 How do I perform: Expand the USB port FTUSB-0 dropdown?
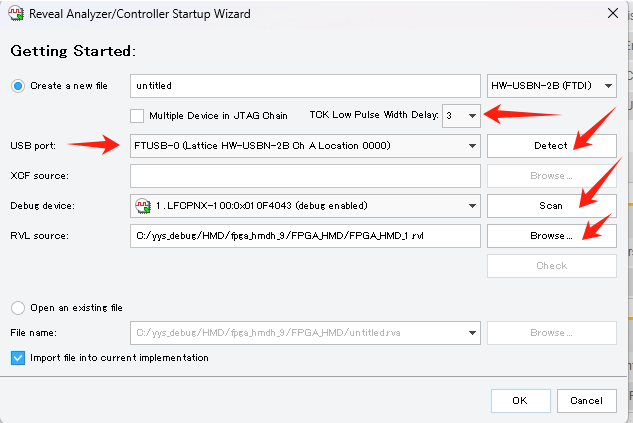pos(305,146)
